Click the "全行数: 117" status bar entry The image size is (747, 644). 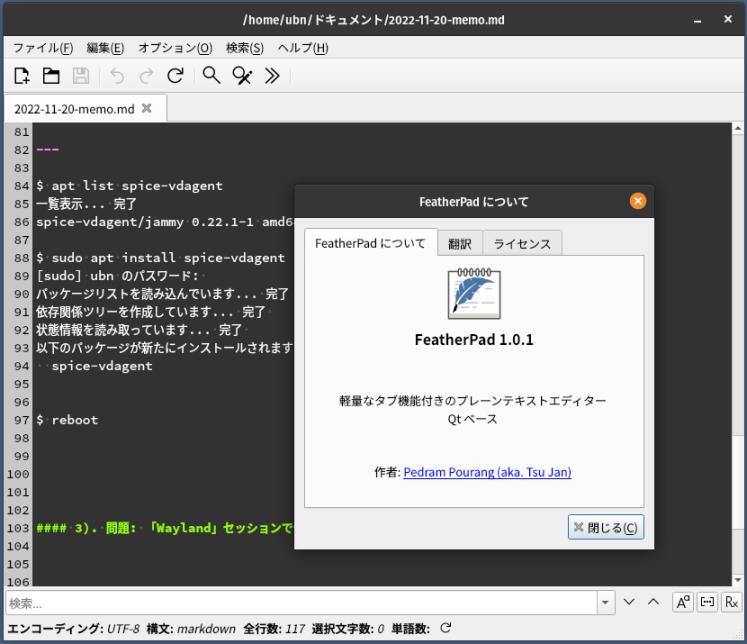coord(274,629)
